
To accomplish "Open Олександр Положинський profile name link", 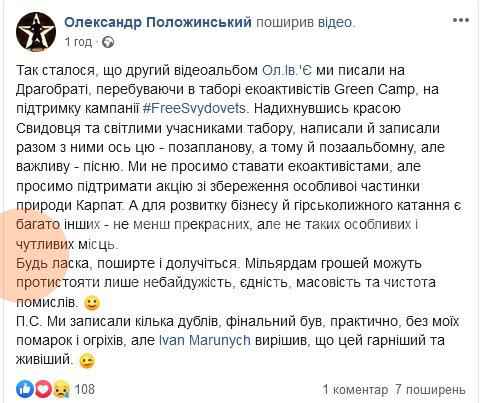I will 158,22.
